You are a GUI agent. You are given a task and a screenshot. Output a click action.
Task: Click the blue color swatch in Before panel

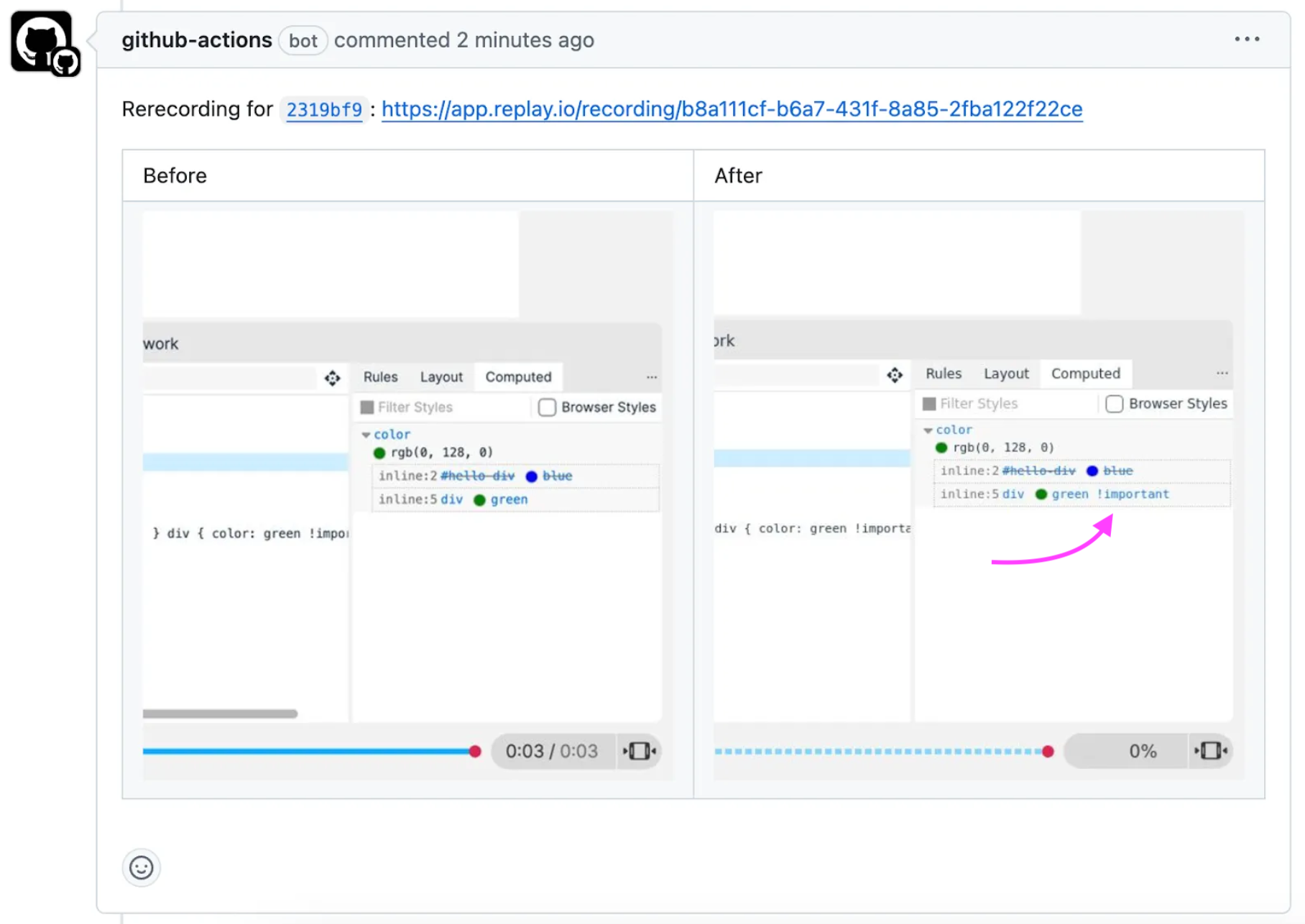(532, 476)
